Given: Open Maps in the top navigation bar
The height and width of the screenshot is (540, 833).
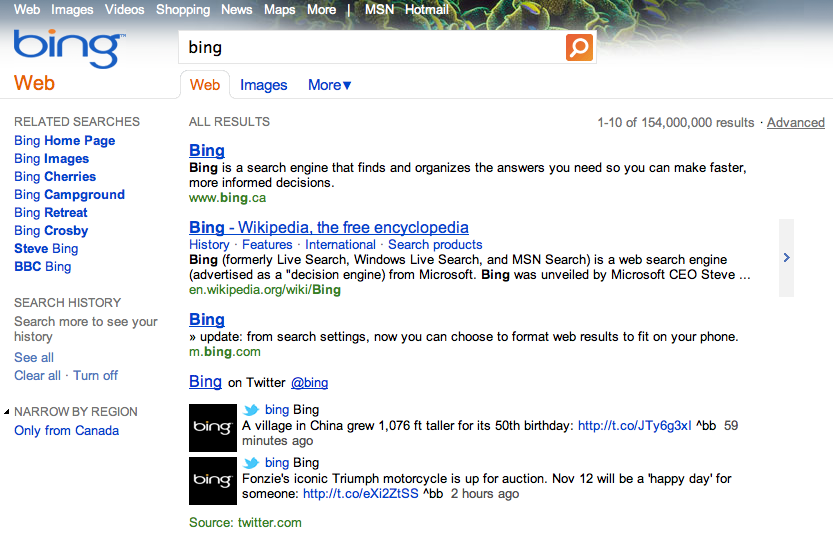Looking at the screenshot, I should click(x=279, y=9).
